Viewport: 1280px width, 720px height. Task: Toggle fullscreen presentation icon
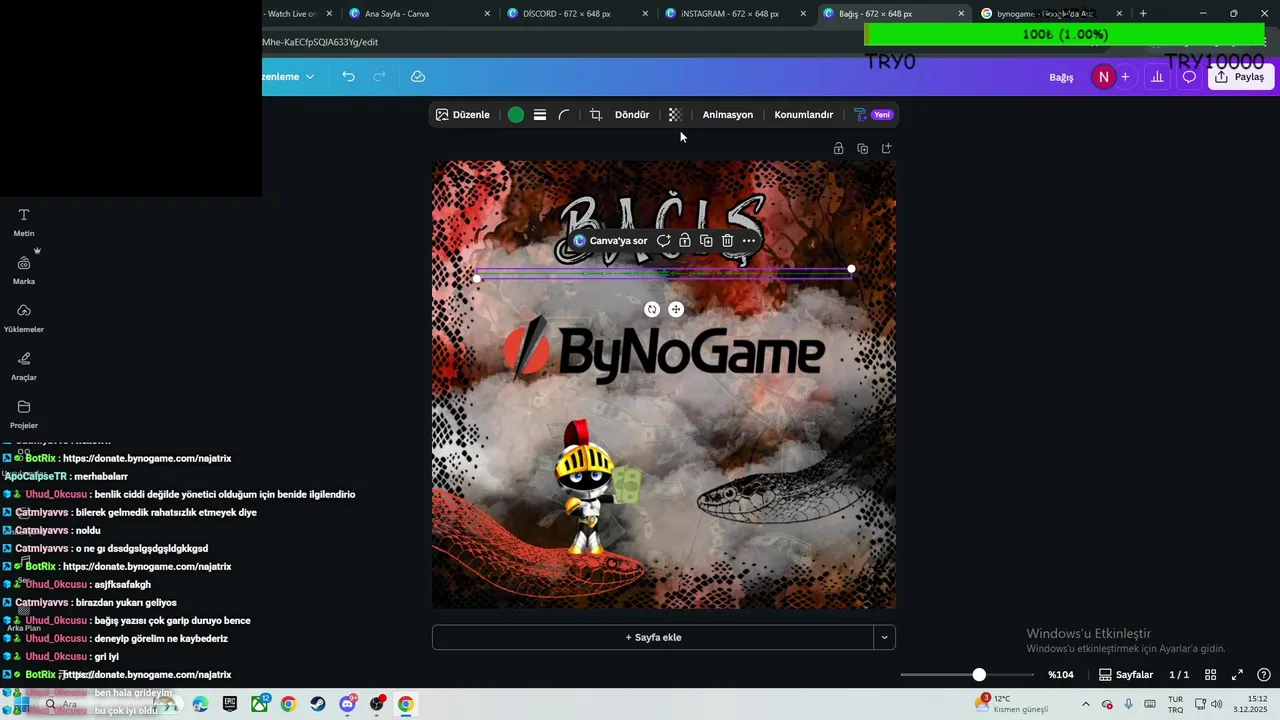tap(1237, 675)
